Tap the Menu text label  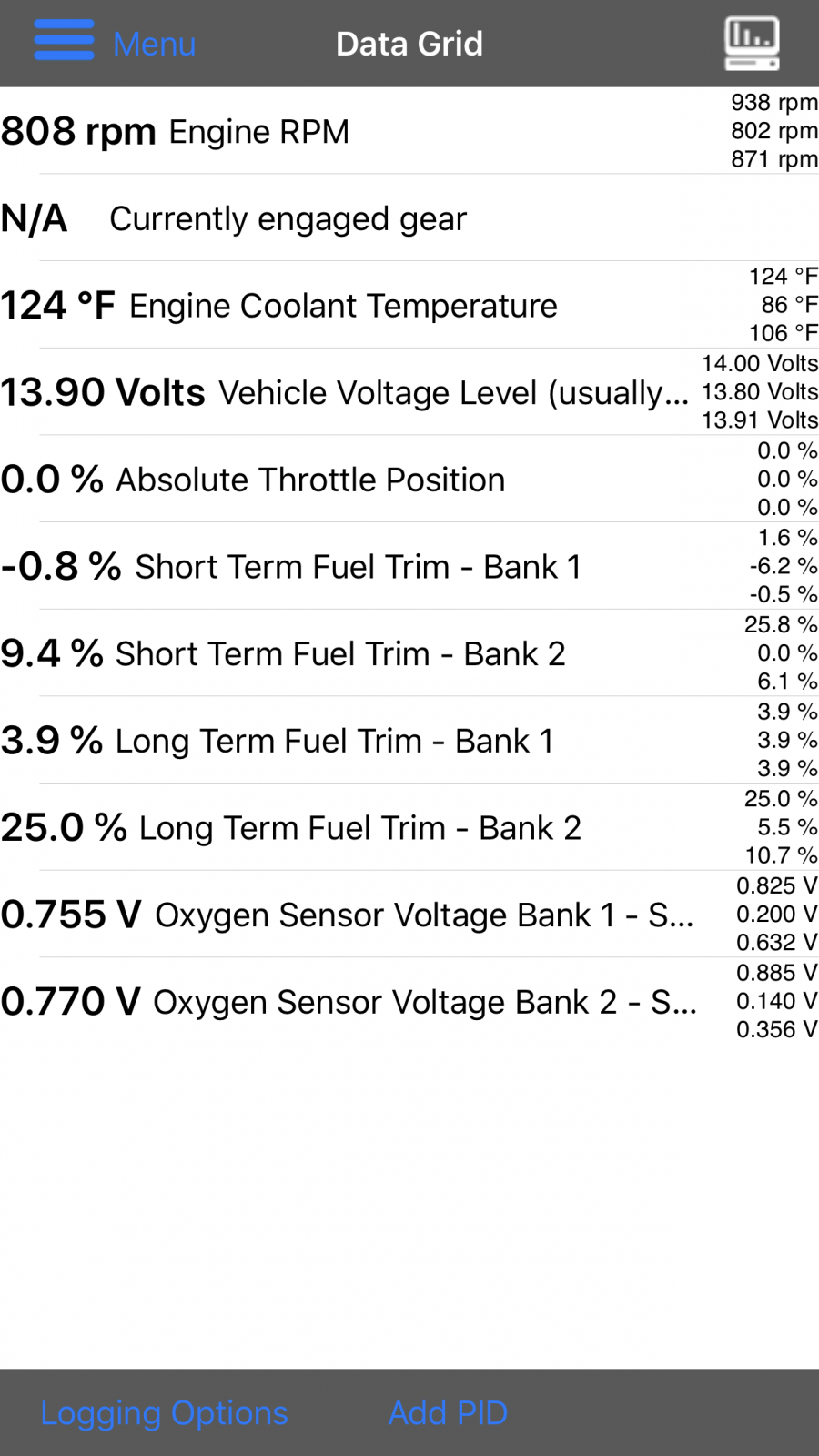point(154,44)
